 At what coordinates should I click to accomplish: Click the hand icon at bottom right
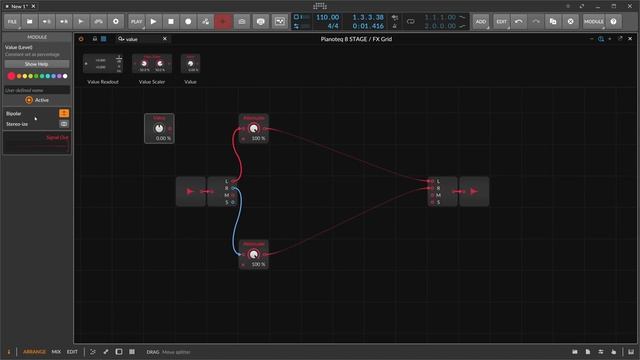pos(613,352)
